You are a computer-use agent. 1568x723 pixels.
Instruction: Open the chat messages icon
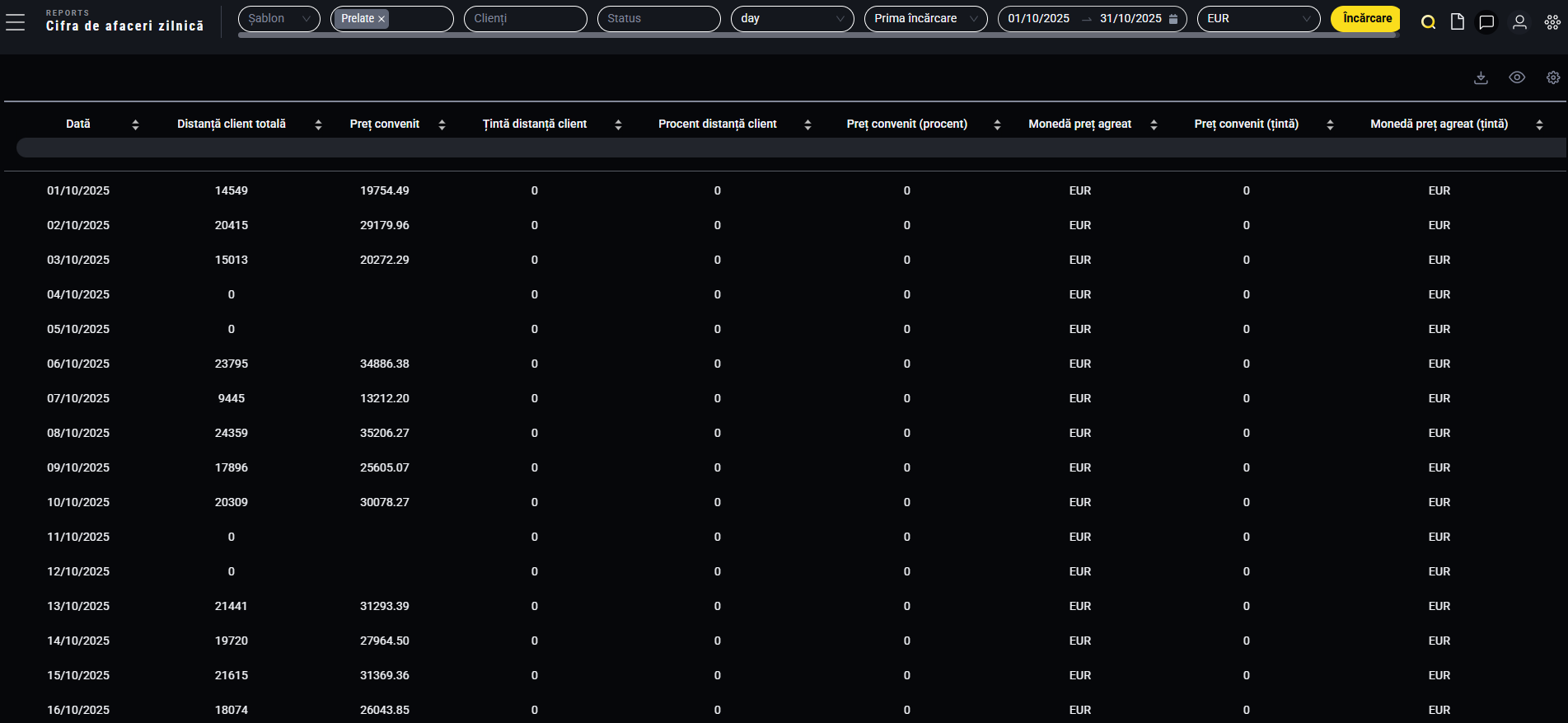click(x=1486, y=22)
